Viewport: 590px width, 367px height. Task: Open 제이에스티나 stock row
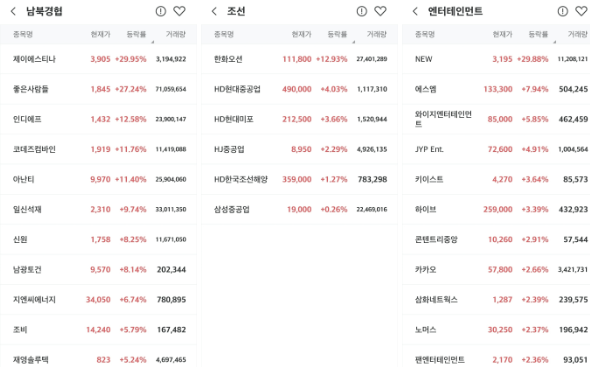[x=98, y=59]
